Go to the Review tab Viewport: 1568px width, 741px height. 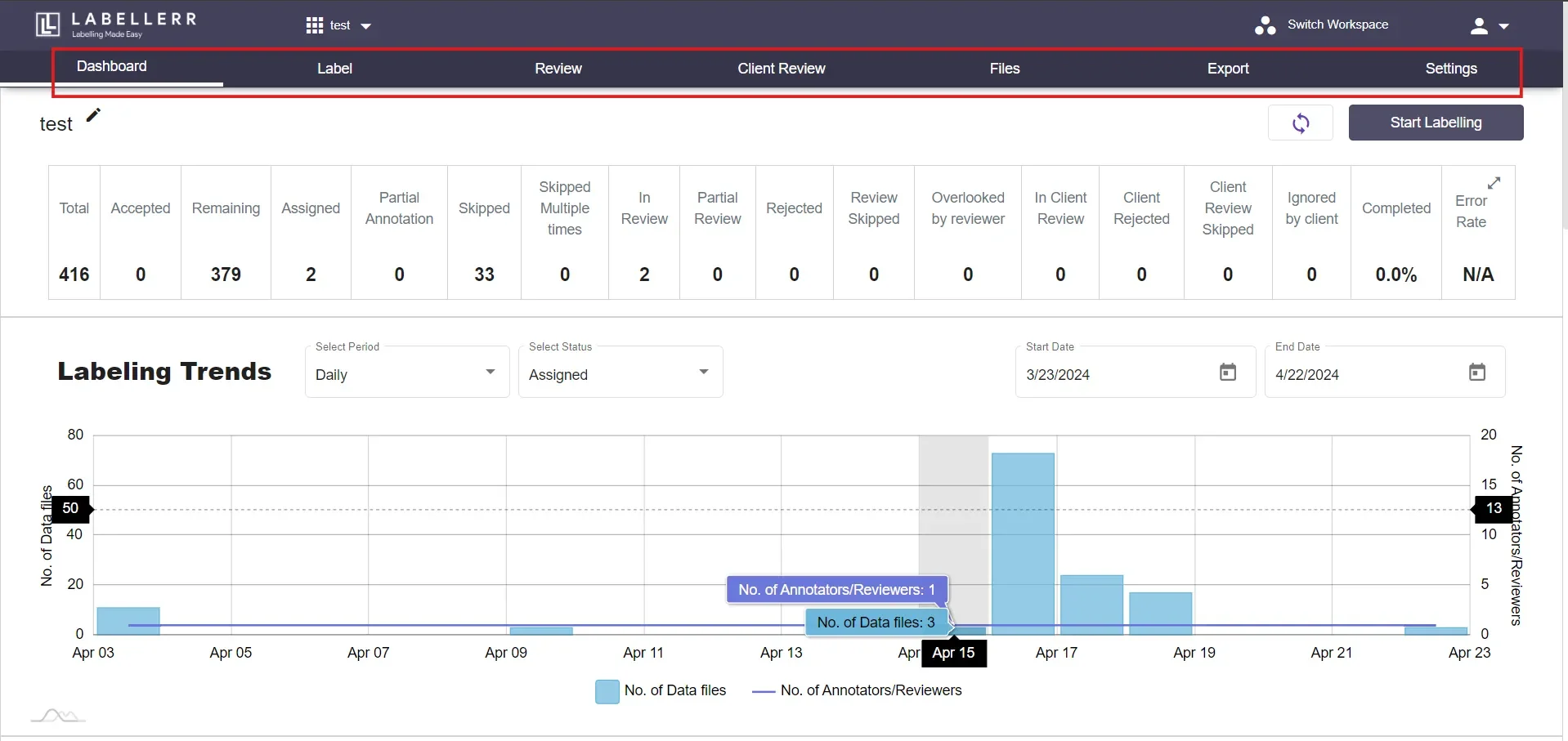click(558, 69)
